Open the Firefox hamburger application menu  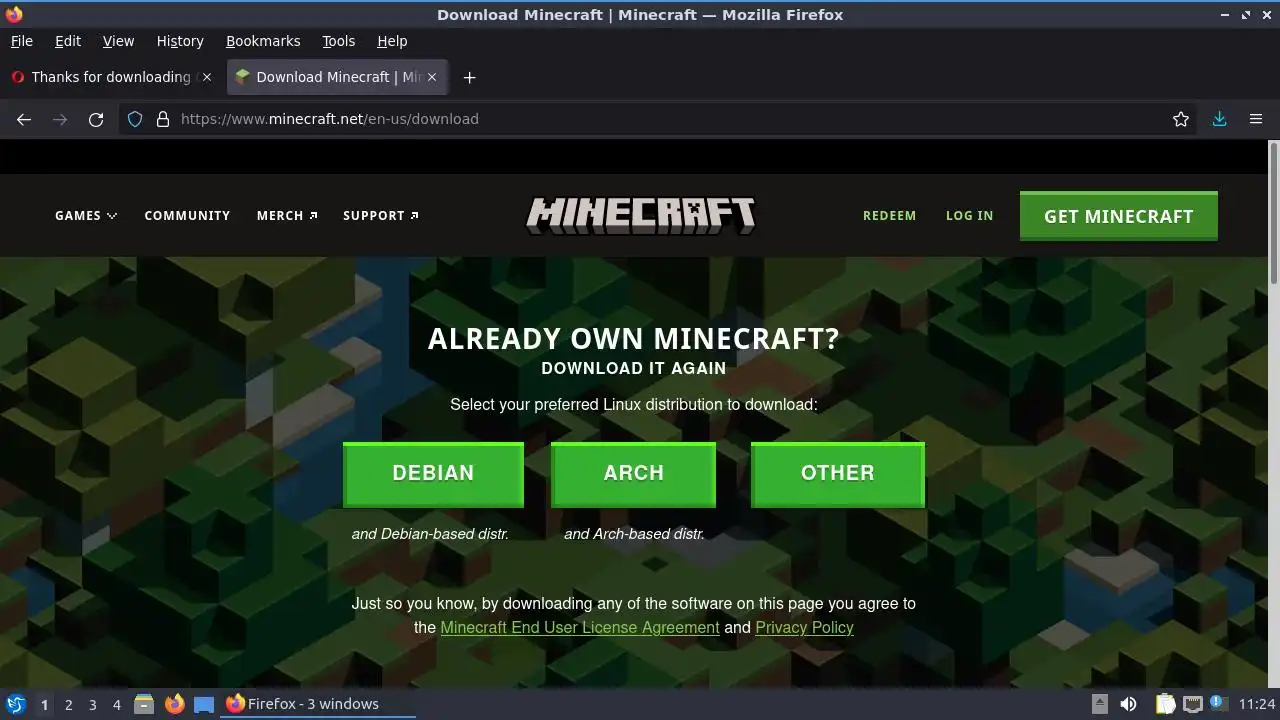point(1256,119)
